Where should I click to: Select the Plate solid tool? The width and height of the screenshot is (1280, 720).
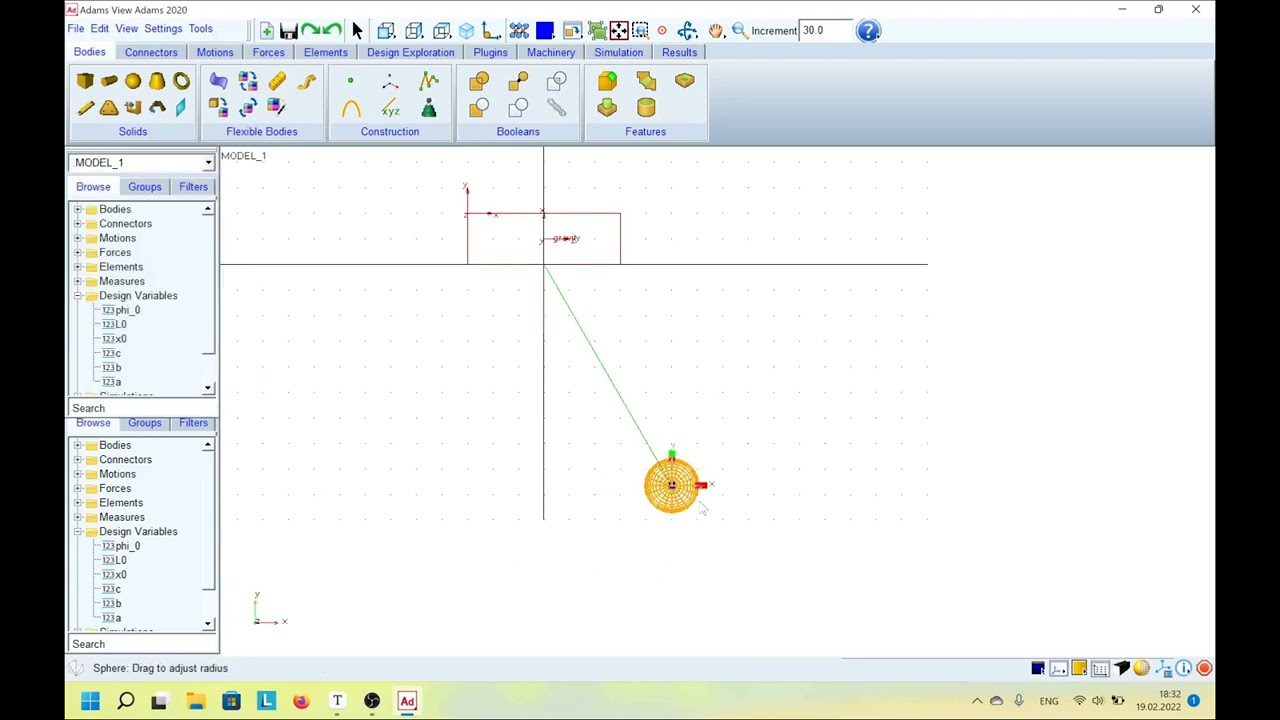point(109,108)
